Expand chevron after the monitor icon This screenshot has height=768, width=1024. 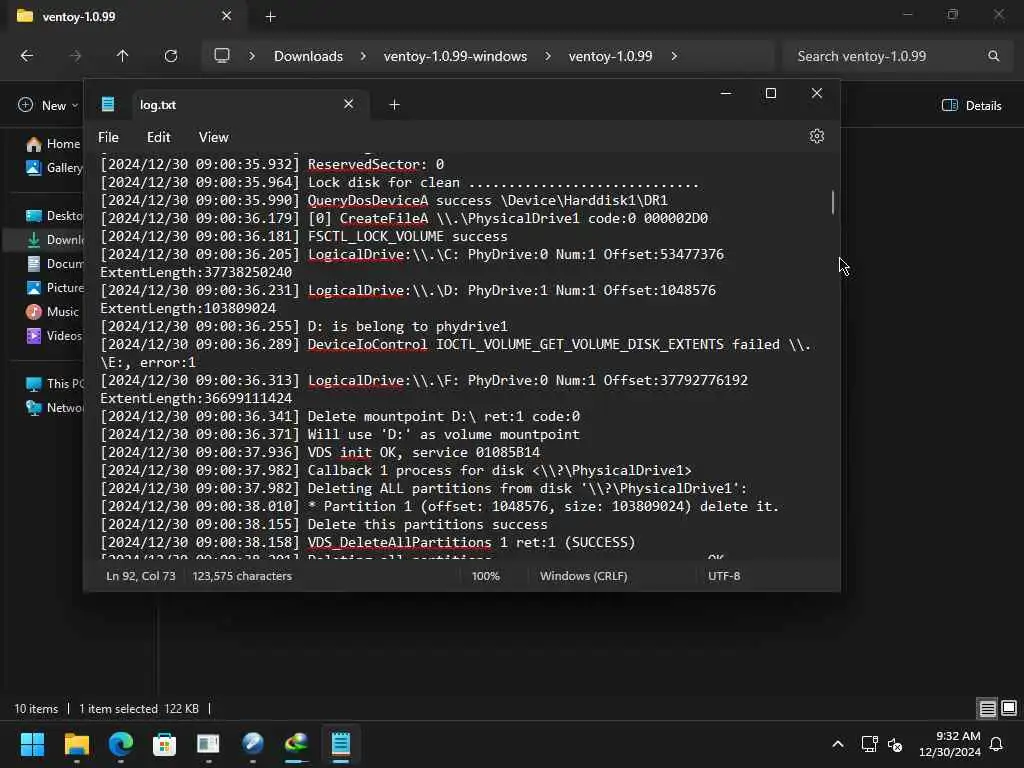coord(252,56)
